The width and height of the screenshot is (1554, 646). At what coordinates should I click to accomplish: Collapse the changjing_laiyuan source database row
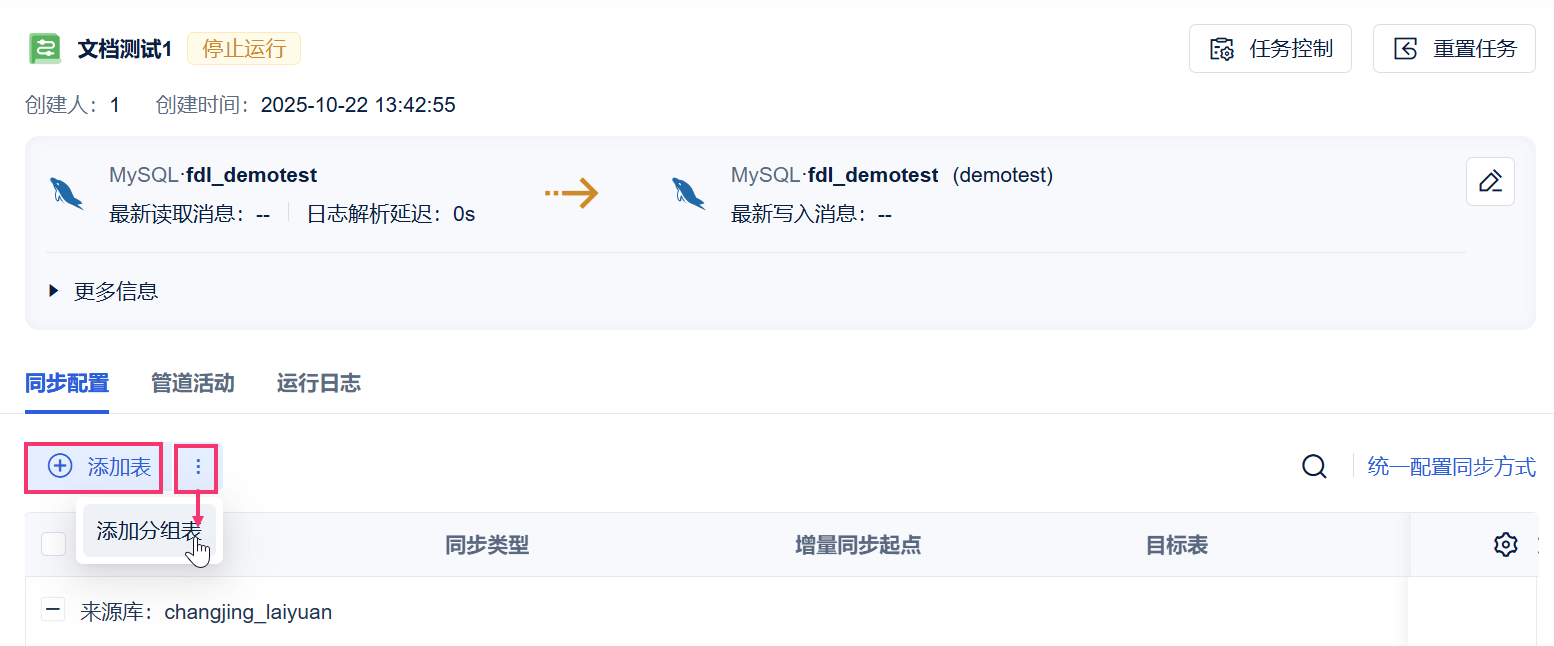(x=54, y=610)
